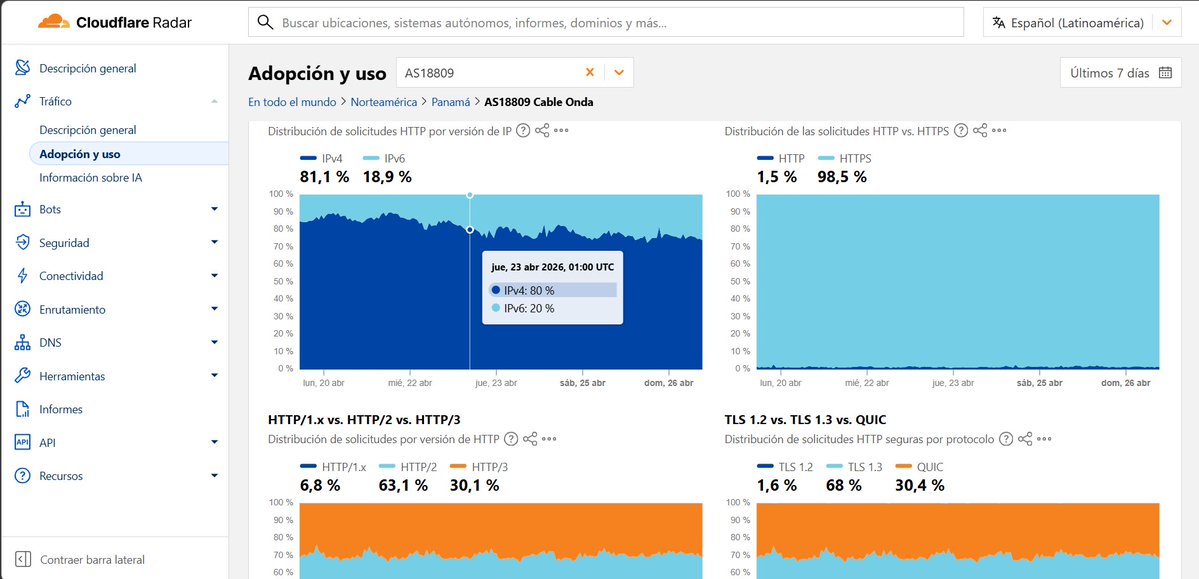Screen dimensions: 1199x579
Task: Click the API icon in sidebar
Action: click(x=23, y=442)
